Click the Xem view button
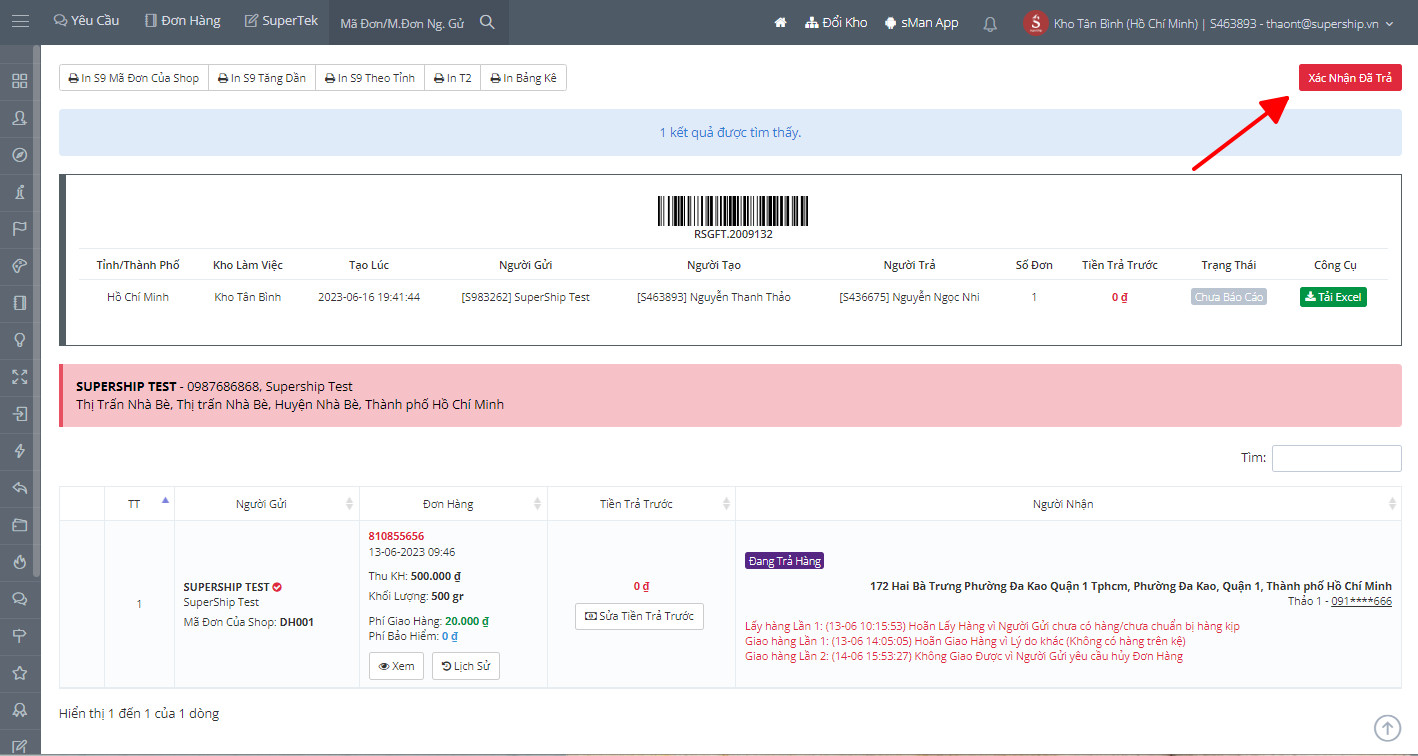 coord(397,666)
